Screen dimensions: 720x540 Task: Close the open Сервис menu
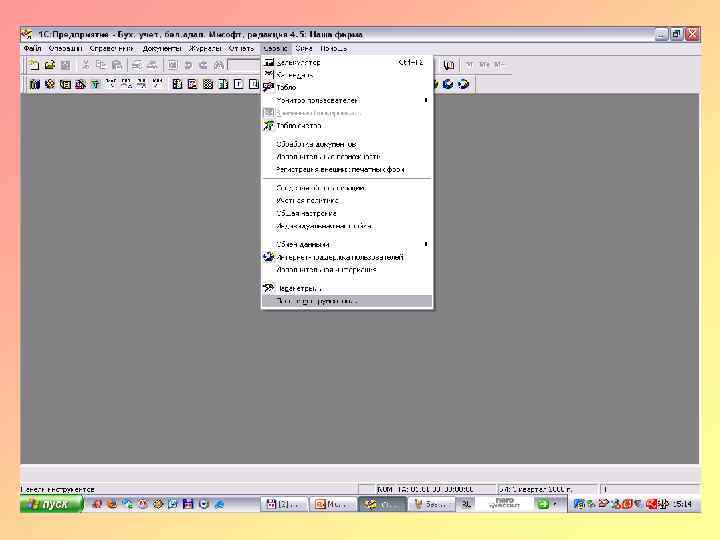pyautogui.click(x=275, y=48)
